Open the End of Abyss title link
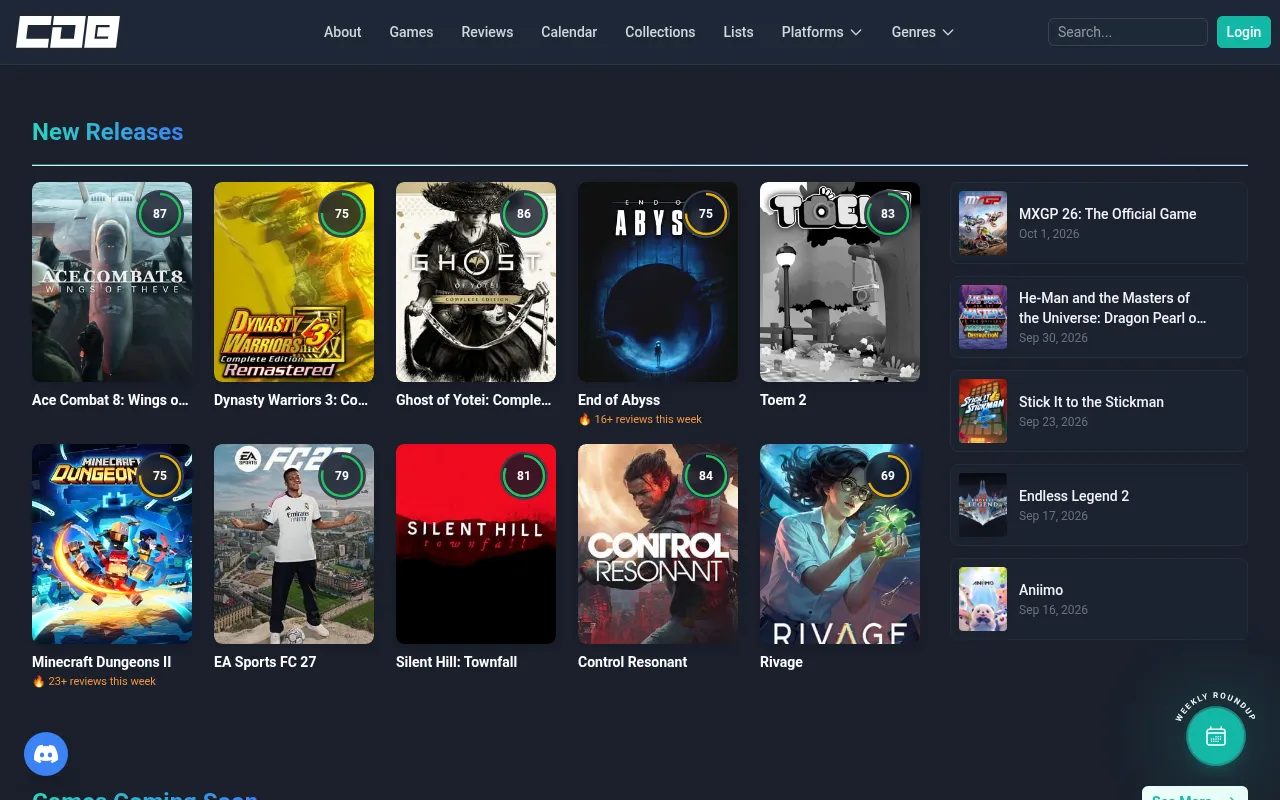Viewport: 1280px width, 800px height. [x=619, y=400]
